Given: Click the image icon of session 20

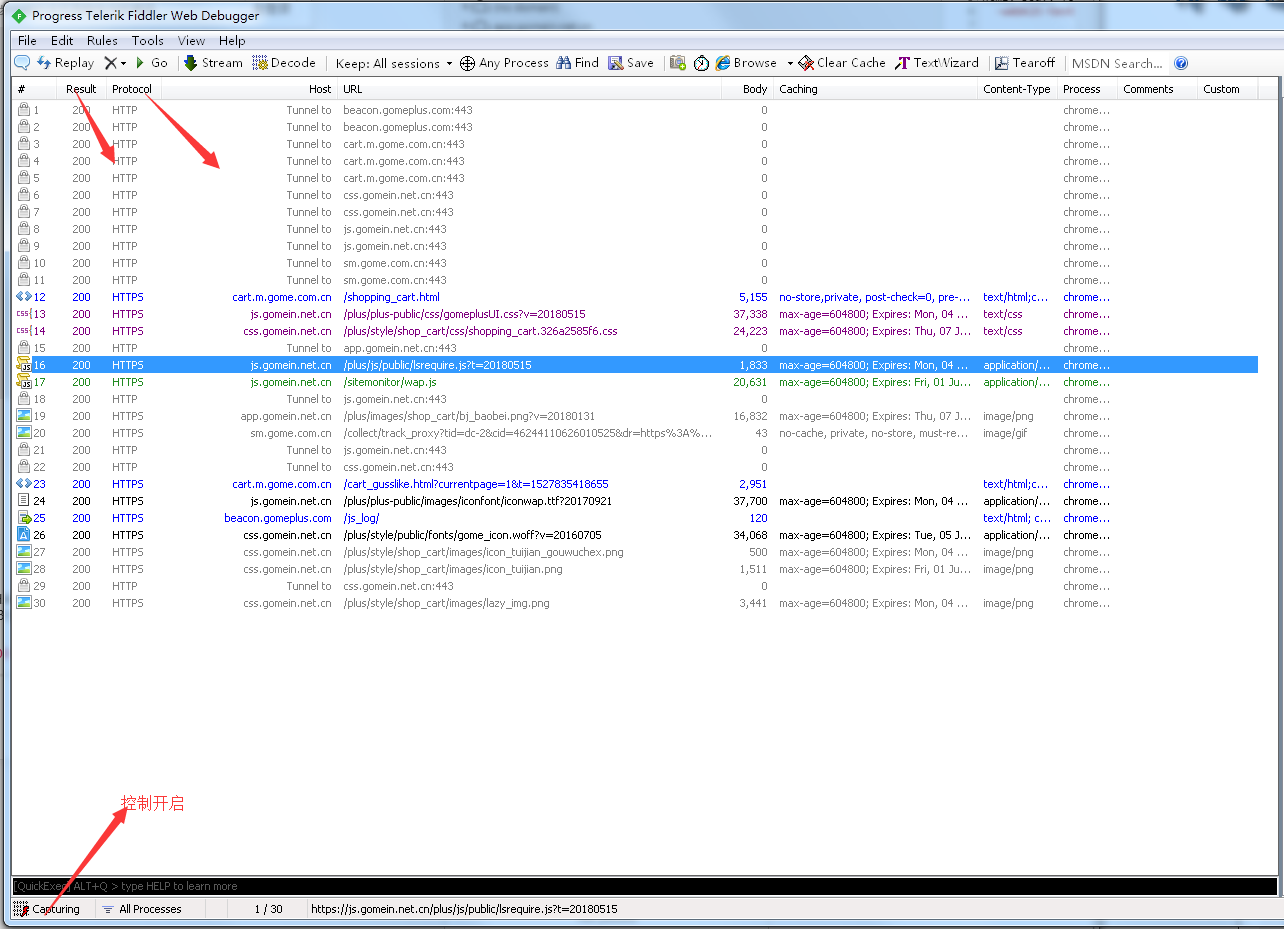Looking at the screenshot, I should pyautogui.click(x=23, y=433).
